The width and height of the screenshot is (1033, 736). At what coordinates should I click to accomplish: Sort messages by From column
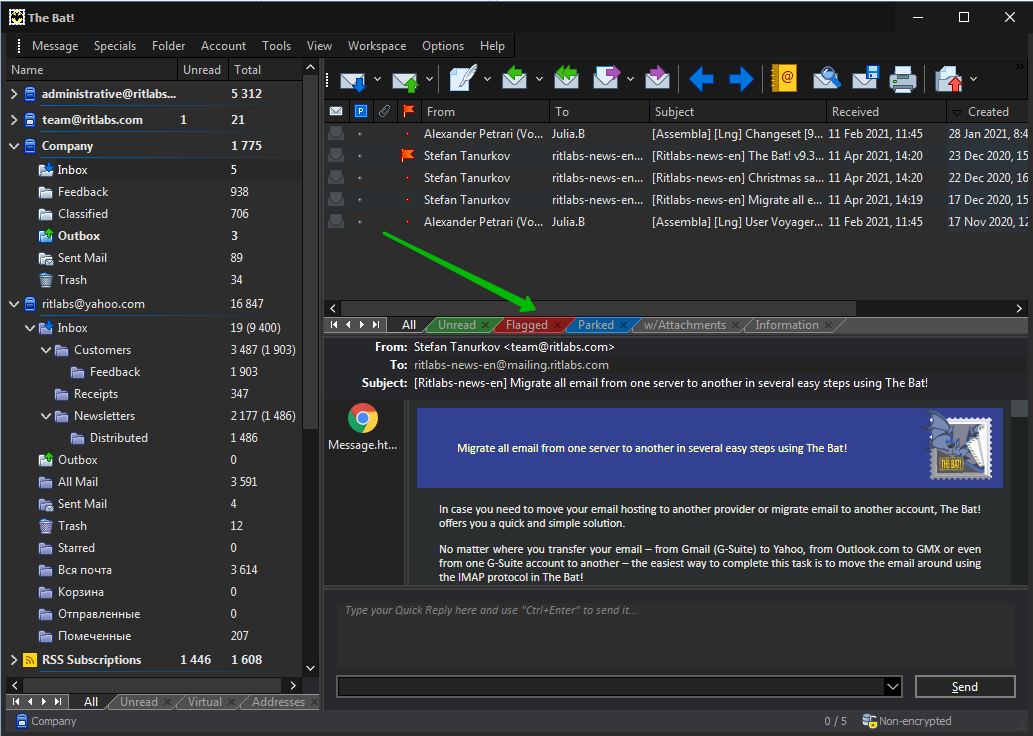click(x=485, y=112)
